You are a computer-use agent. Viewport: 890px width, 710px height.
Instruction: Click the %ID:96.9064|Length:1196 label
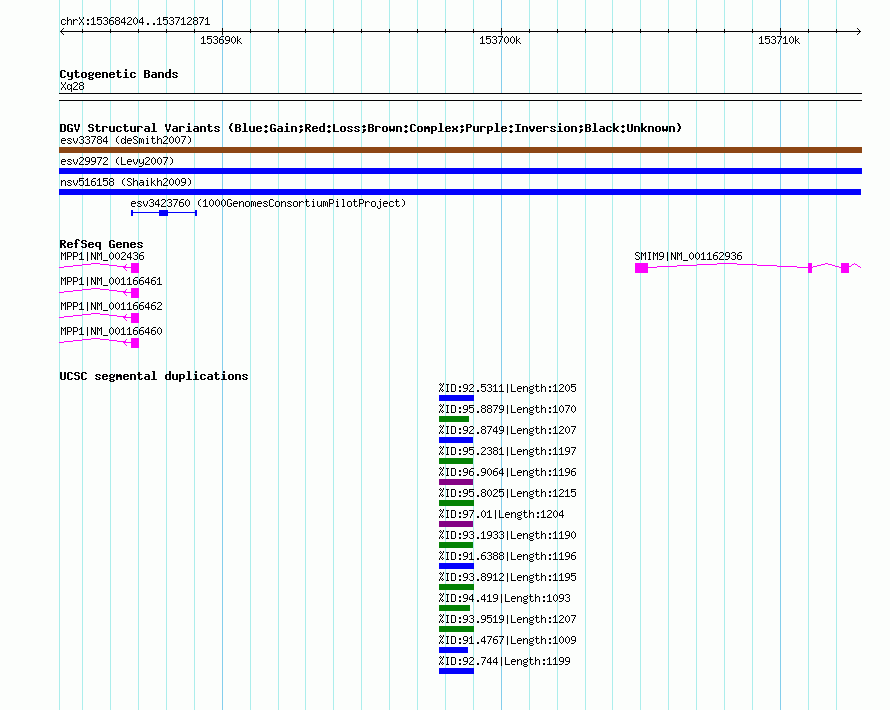[507, 472]
